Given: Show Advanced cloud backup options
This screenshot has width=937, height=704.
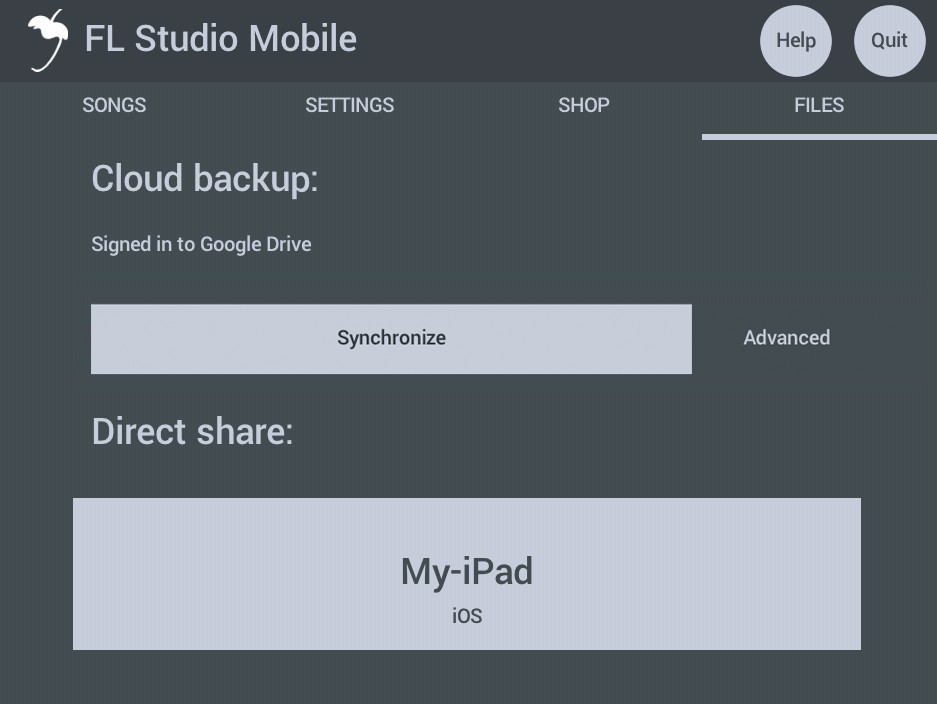Looking at the screenshot, I should [786, 338].
